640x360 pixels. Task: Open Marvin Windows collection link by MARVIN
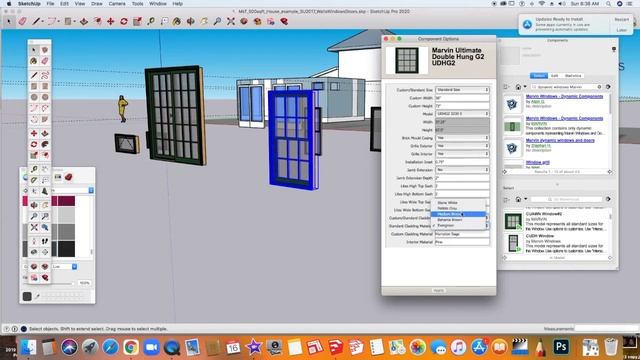(x=564, y=118)
